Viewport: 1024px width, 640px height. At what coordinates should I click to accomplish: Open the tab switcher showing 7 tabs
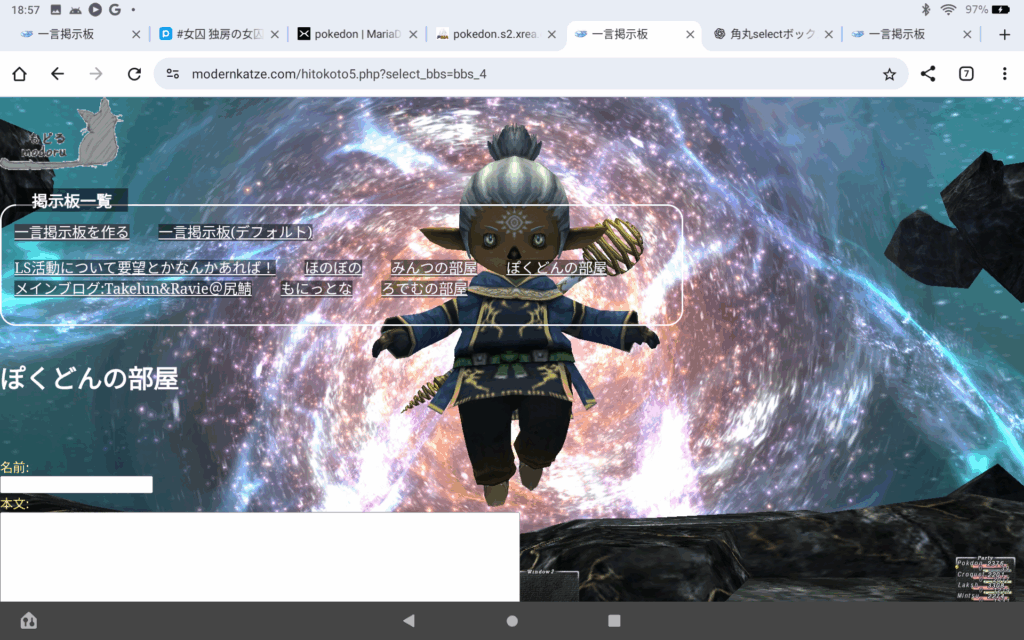coord(966,74)
